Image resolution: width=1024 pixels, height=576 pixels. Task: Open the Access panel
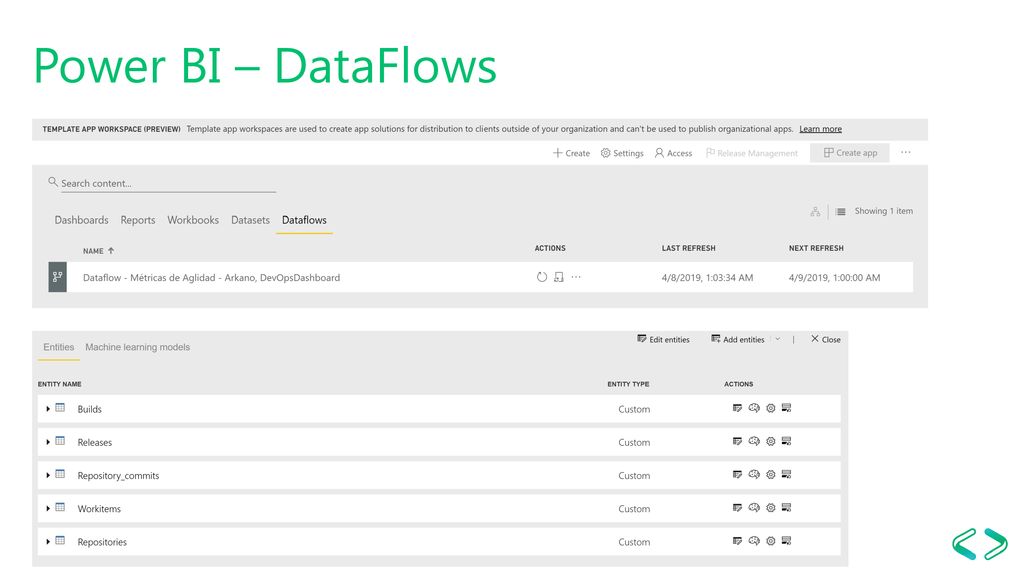pyautogui.click(x=673, y=153)
